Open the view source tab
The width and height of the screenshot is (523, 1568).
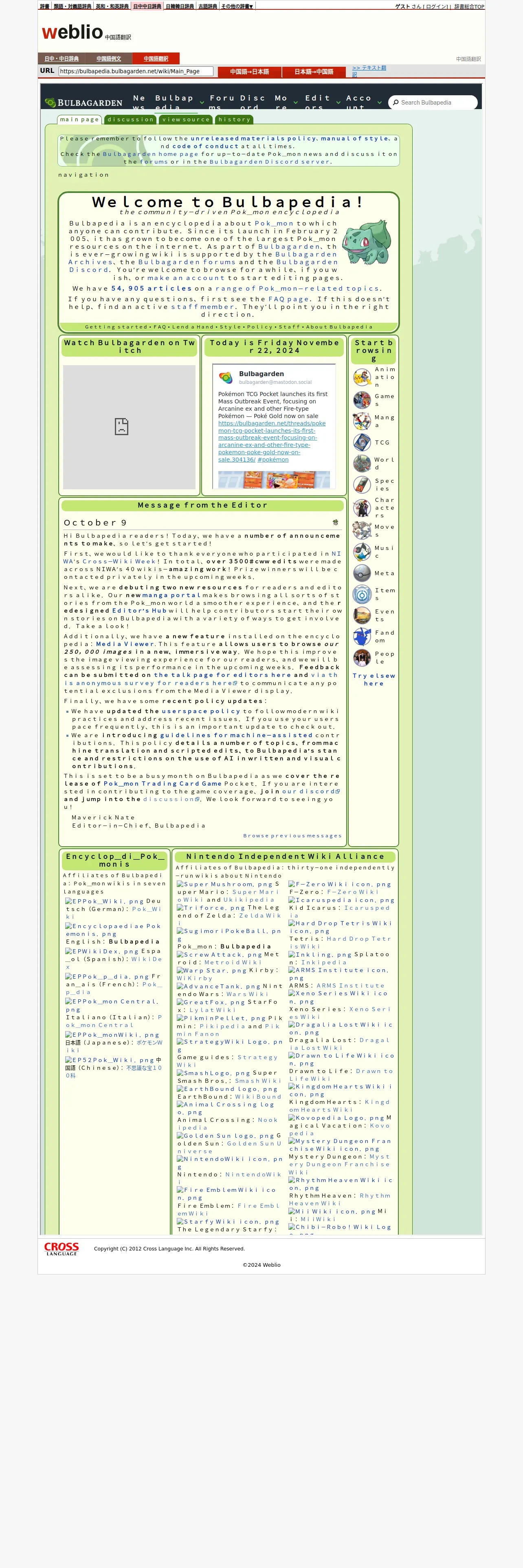[186, 120]
